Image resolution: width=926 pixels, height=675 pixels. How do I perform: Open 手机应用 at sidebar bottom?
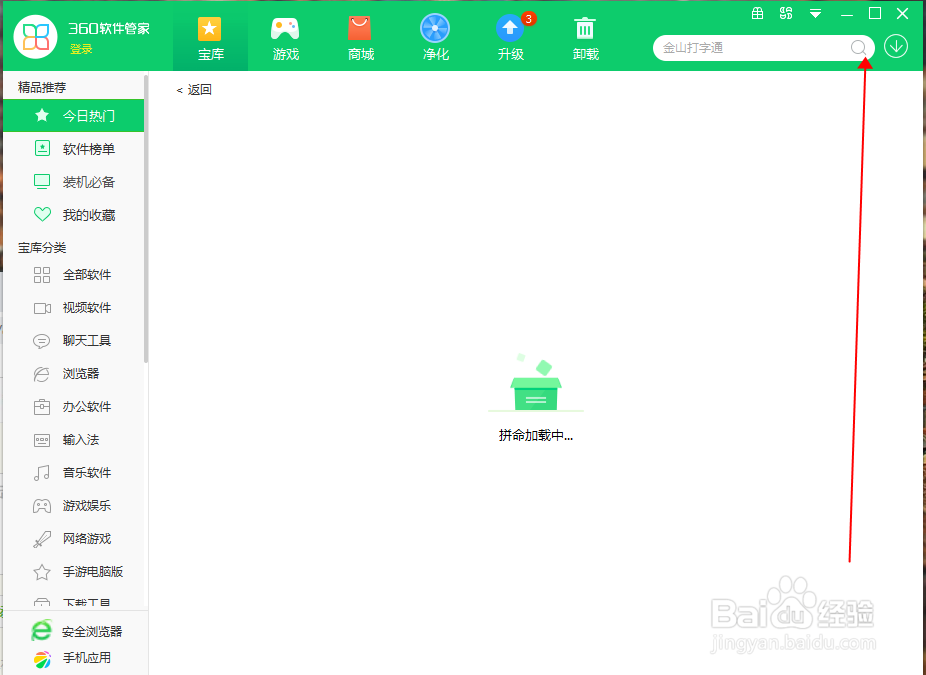[71, 658]
